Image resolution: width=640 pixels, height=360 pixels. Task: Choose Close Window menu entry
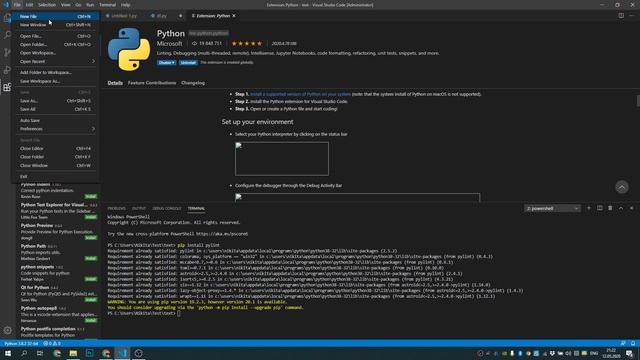point(56,165)
